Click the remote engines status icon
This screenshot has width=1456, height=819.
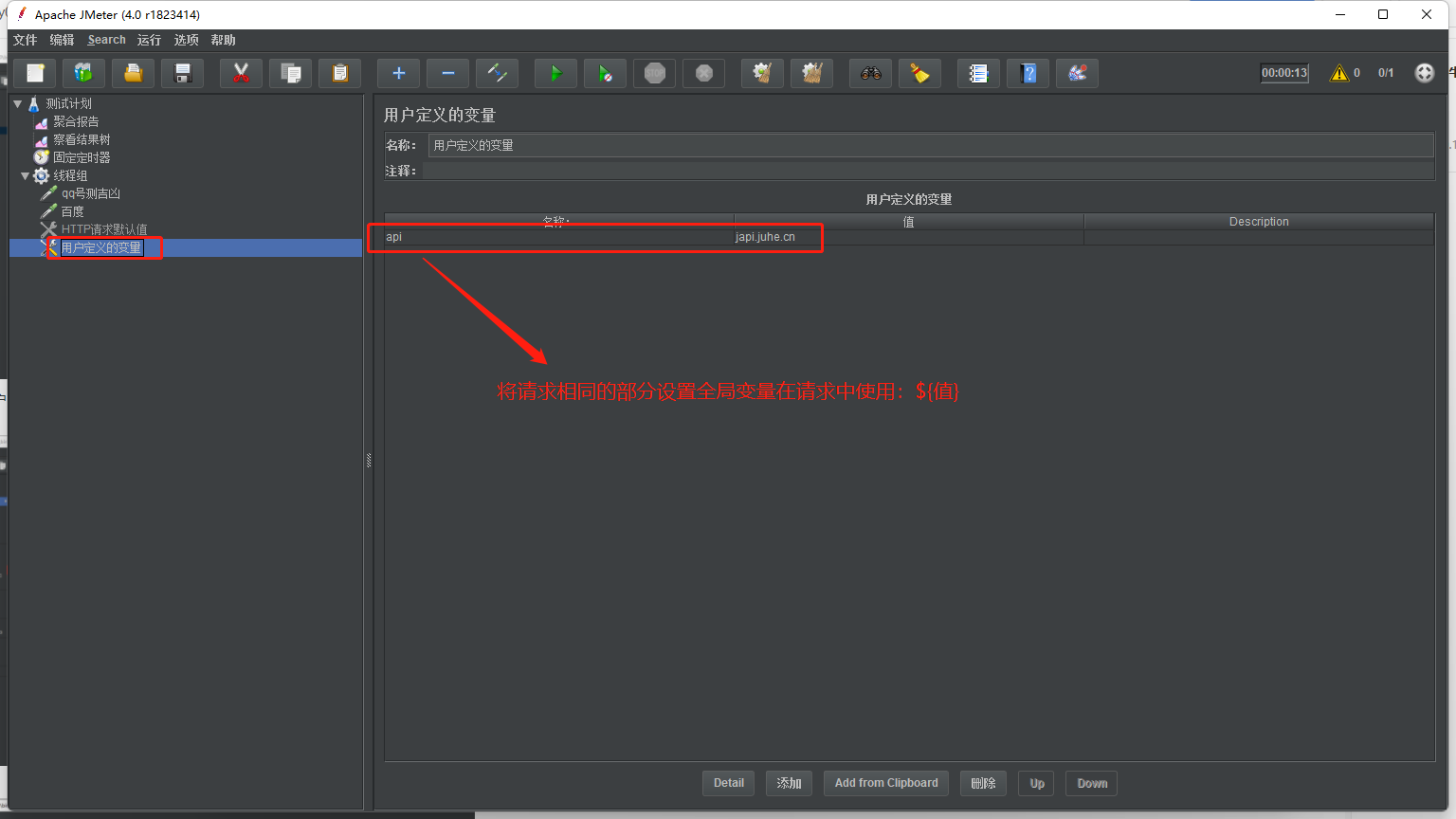tap(1425, 73)
